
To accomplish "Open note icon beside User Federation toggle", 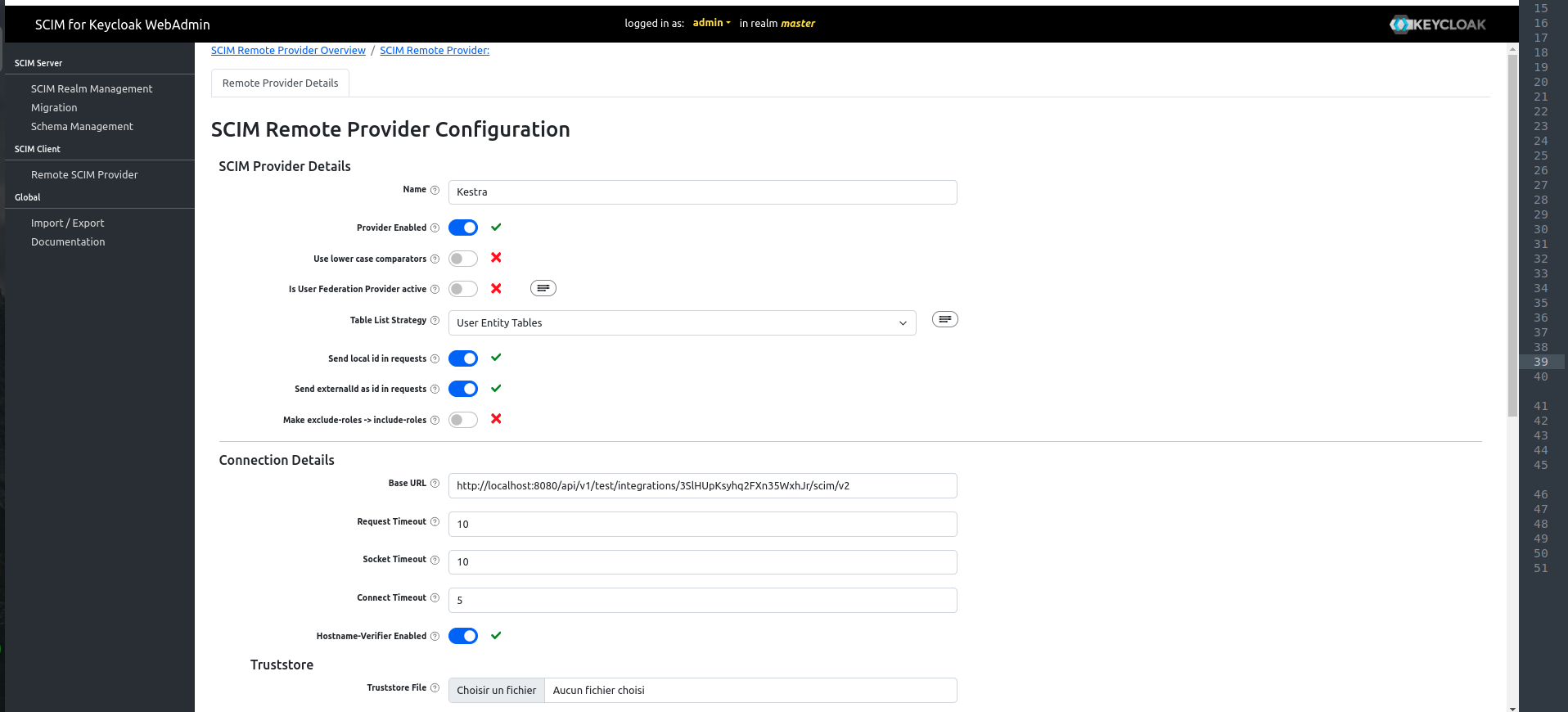I will [543, 288].
